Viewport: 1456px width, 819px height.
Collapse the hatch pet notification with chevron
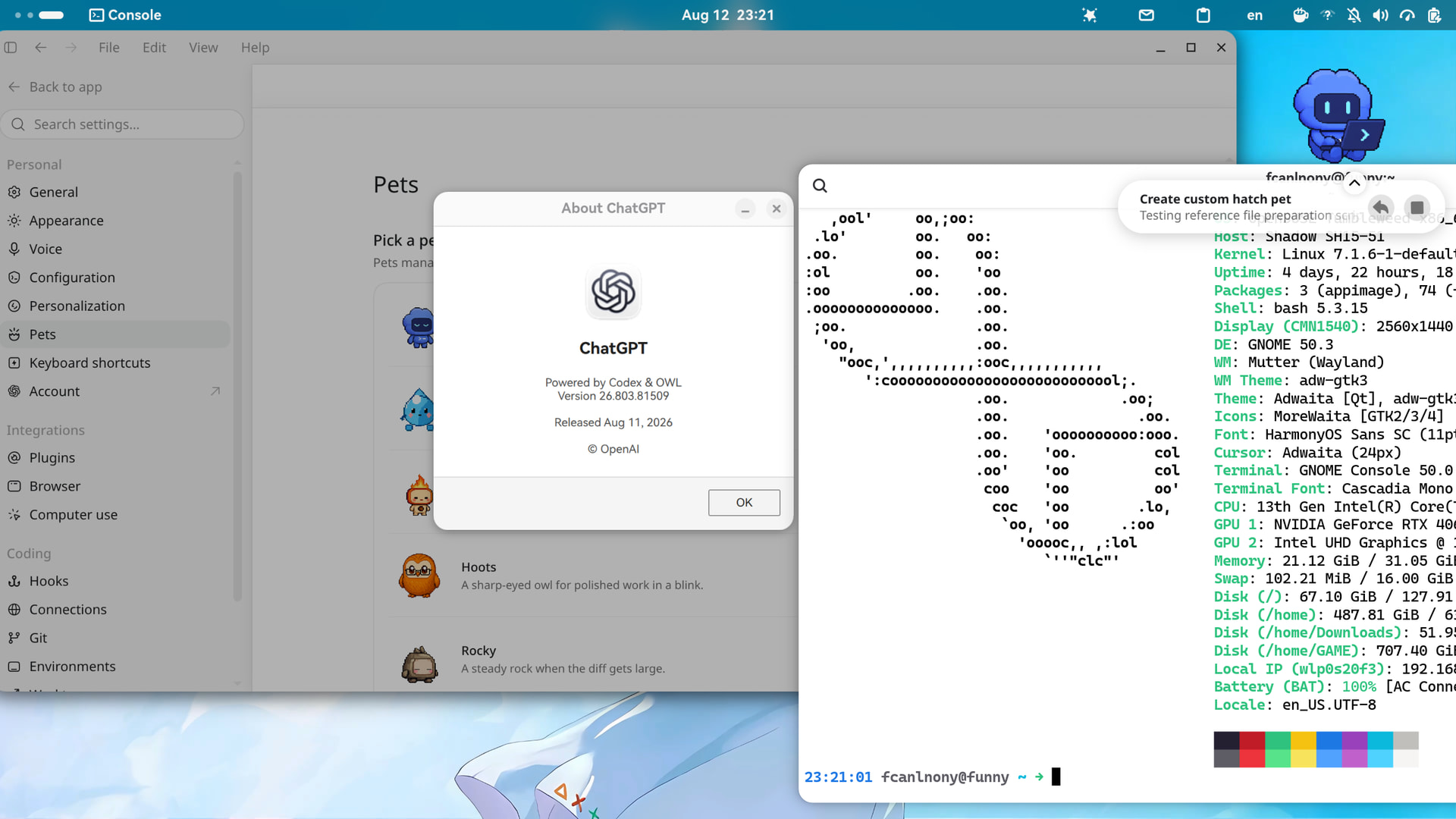click(x=1354, y=182)
